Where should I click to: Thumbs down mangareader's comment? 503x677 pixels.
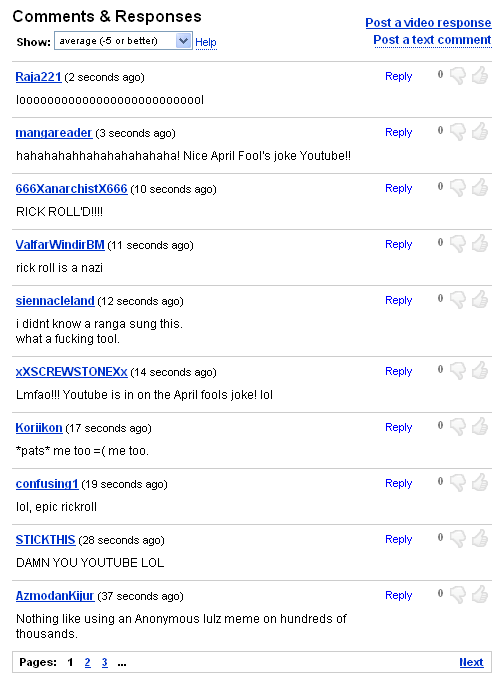458,132
